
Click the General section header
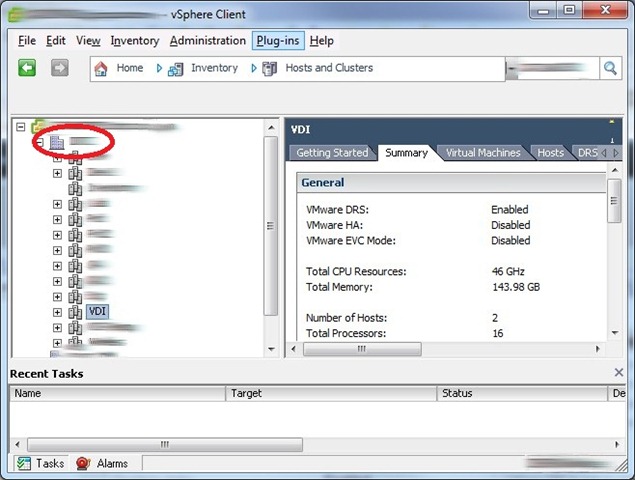click(x=451, y=183)
